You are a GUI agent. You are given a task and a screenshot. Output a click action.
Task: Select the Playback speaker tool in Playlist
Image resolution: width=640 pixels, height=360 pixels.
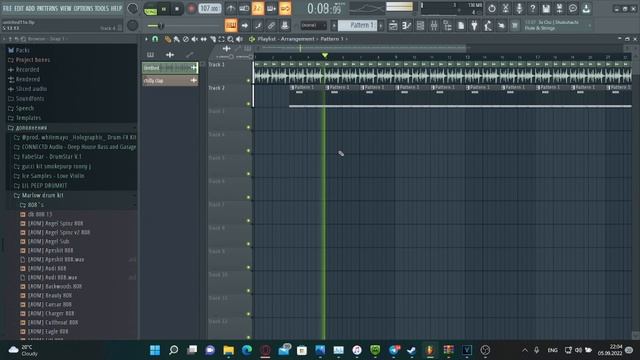239,39
